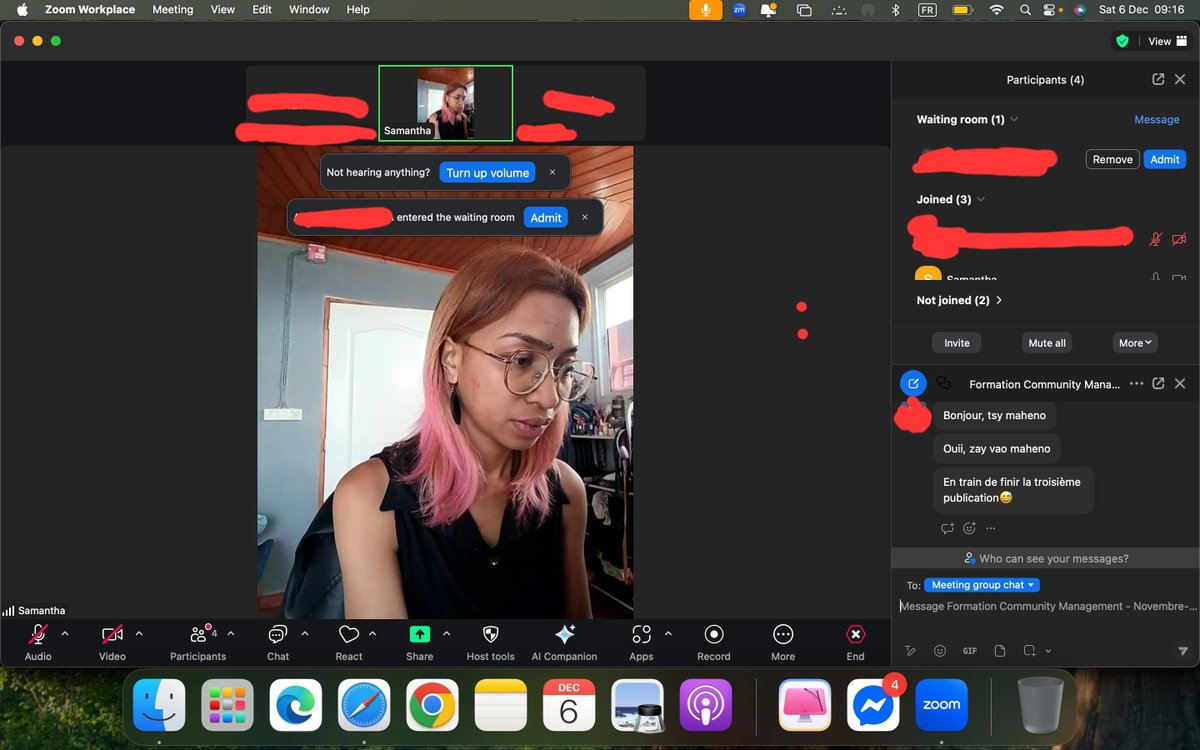Image resolution: width=1200 pixels, height=750 pixels.
Task: Expand the Not joined (2) section
Action: [999, 300]
